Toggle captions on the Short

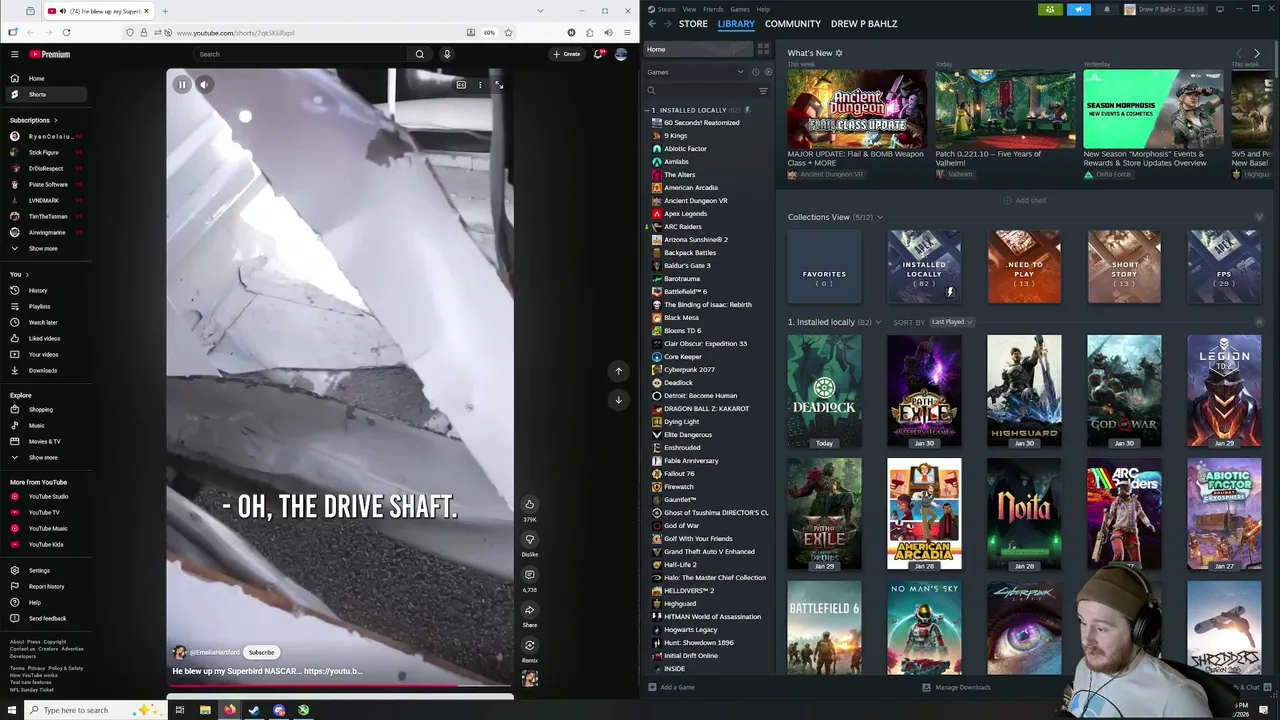[x=461, y=85]
